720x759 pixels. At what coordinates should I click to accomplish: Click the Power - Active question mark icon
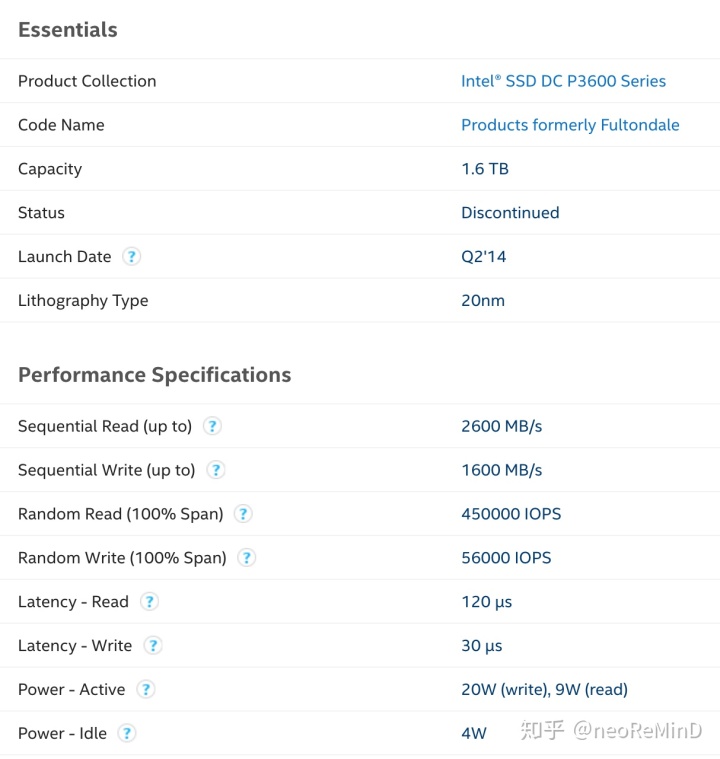tap(146, 690)
